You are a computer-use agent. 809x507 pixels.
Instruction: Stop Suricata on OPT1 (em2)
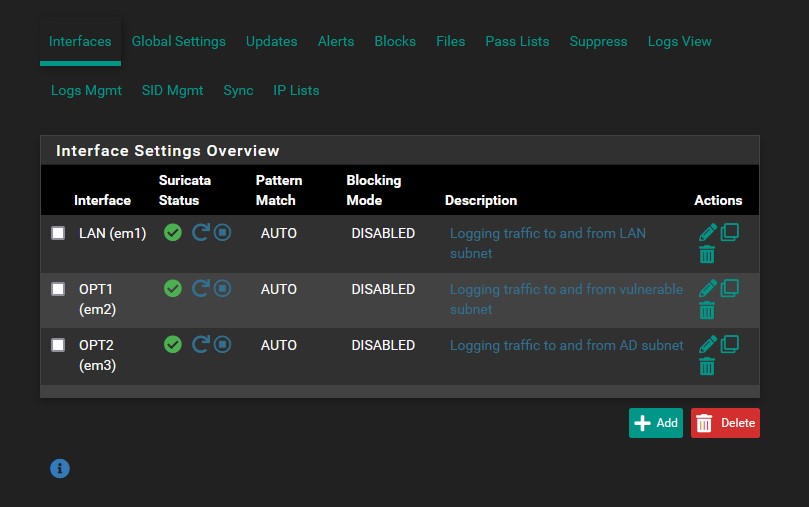tap(222, 288)
